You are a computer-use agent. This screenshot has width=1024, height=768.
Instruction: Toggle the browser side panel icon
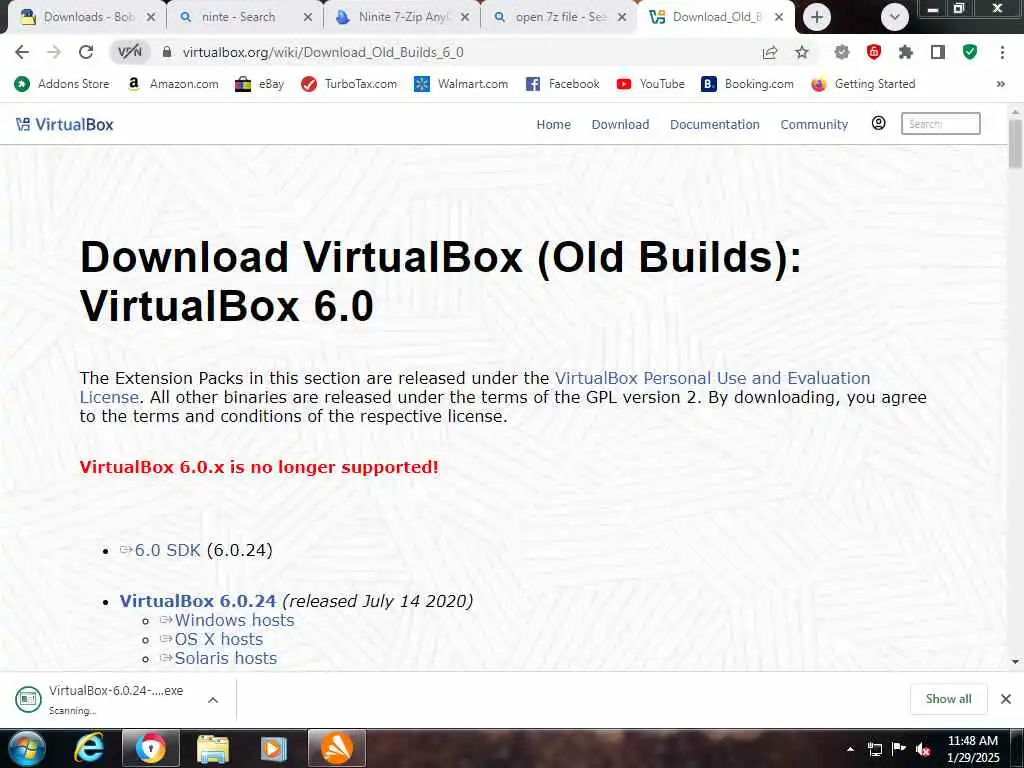[x=938, y=52]
